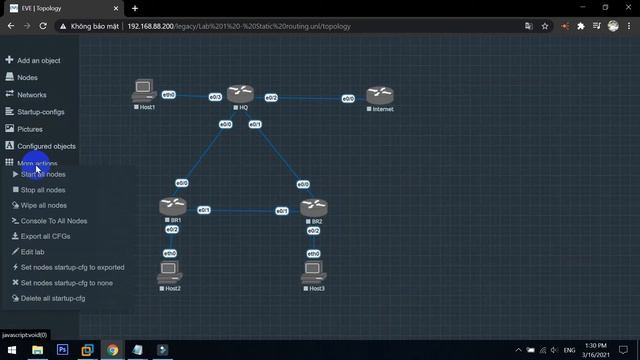Click the Host1 computer icon
The image size is (640, 360).
[144, 90]
